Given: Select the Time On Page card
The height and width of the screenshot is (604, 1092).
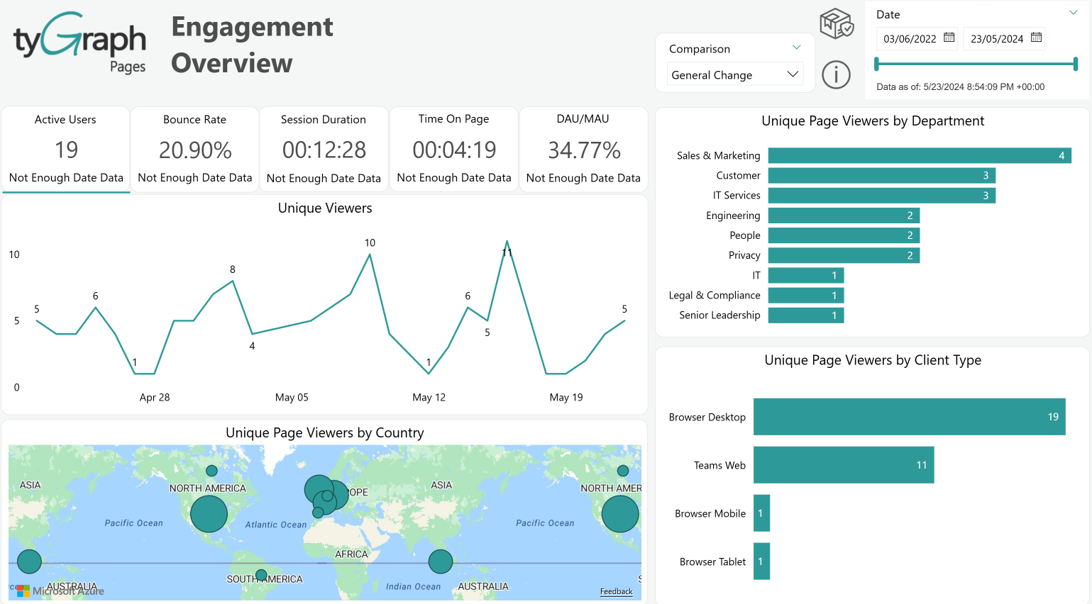Looking at the screenshot, I should pyautogui.click(x=453, y=149).
